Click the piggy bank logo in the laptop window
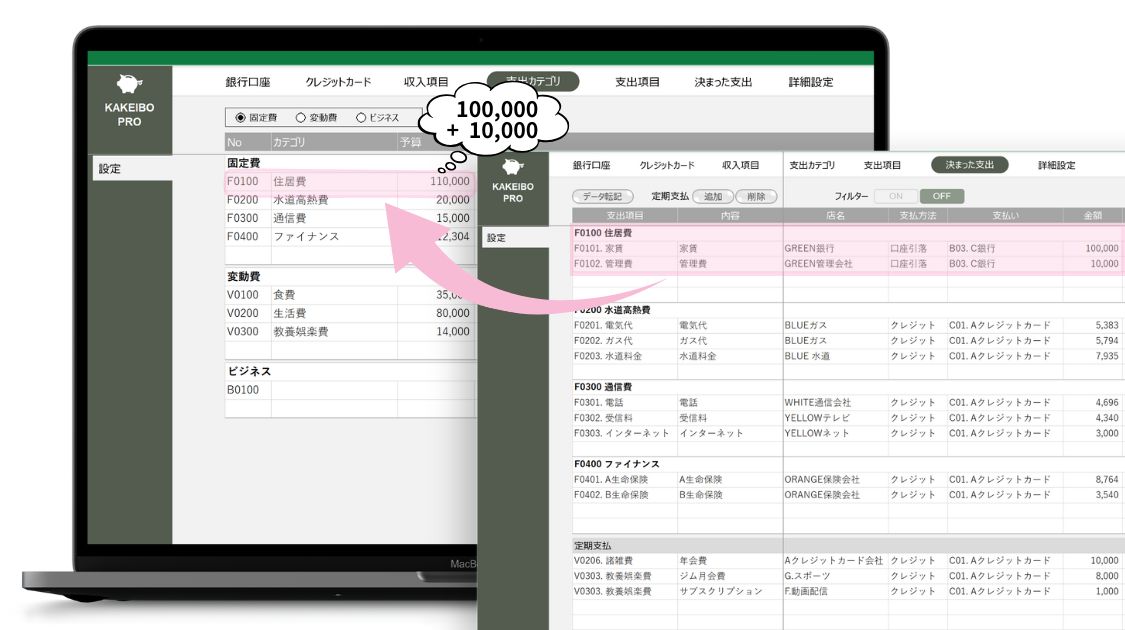This screenshot has width=1125, height=630. (129, 85)
